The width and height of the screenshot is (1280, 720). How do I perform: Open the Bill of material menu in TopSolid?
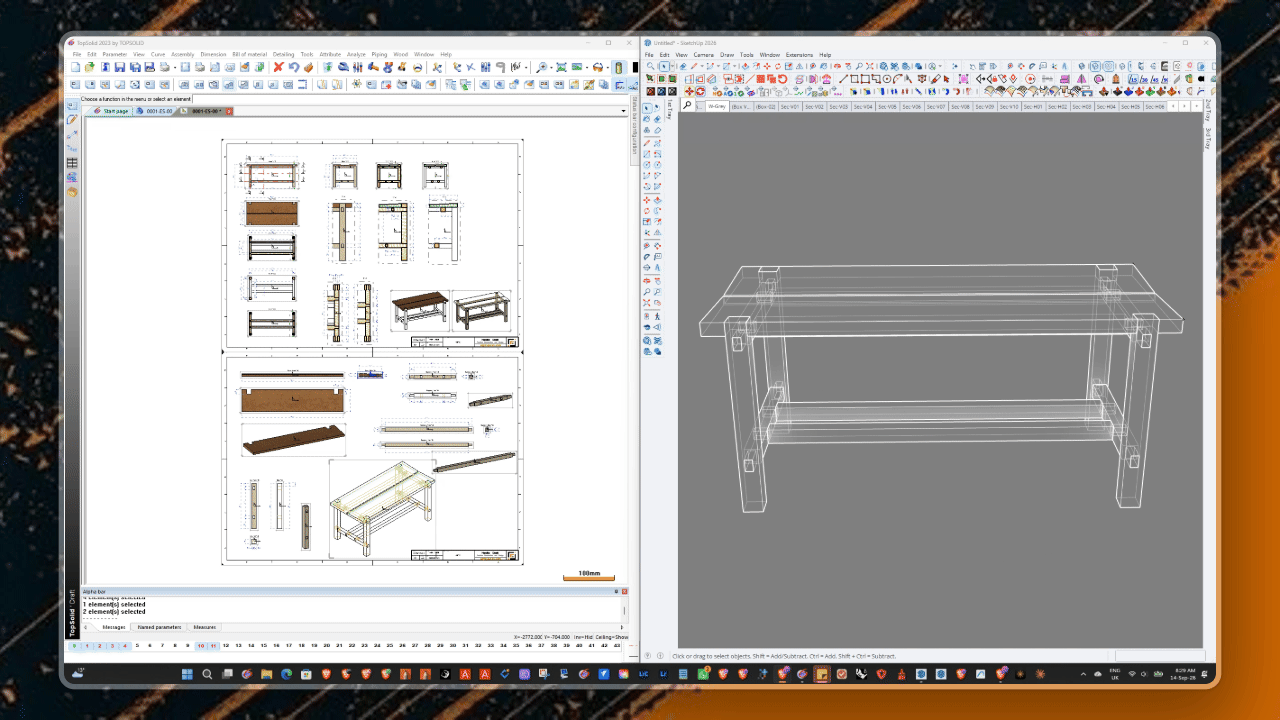[249, 54]
